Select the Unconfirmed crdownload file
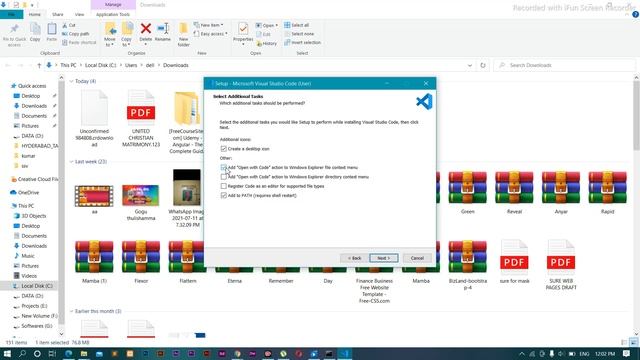The height and width of the screenshot is (360, 640). (94, 119)
